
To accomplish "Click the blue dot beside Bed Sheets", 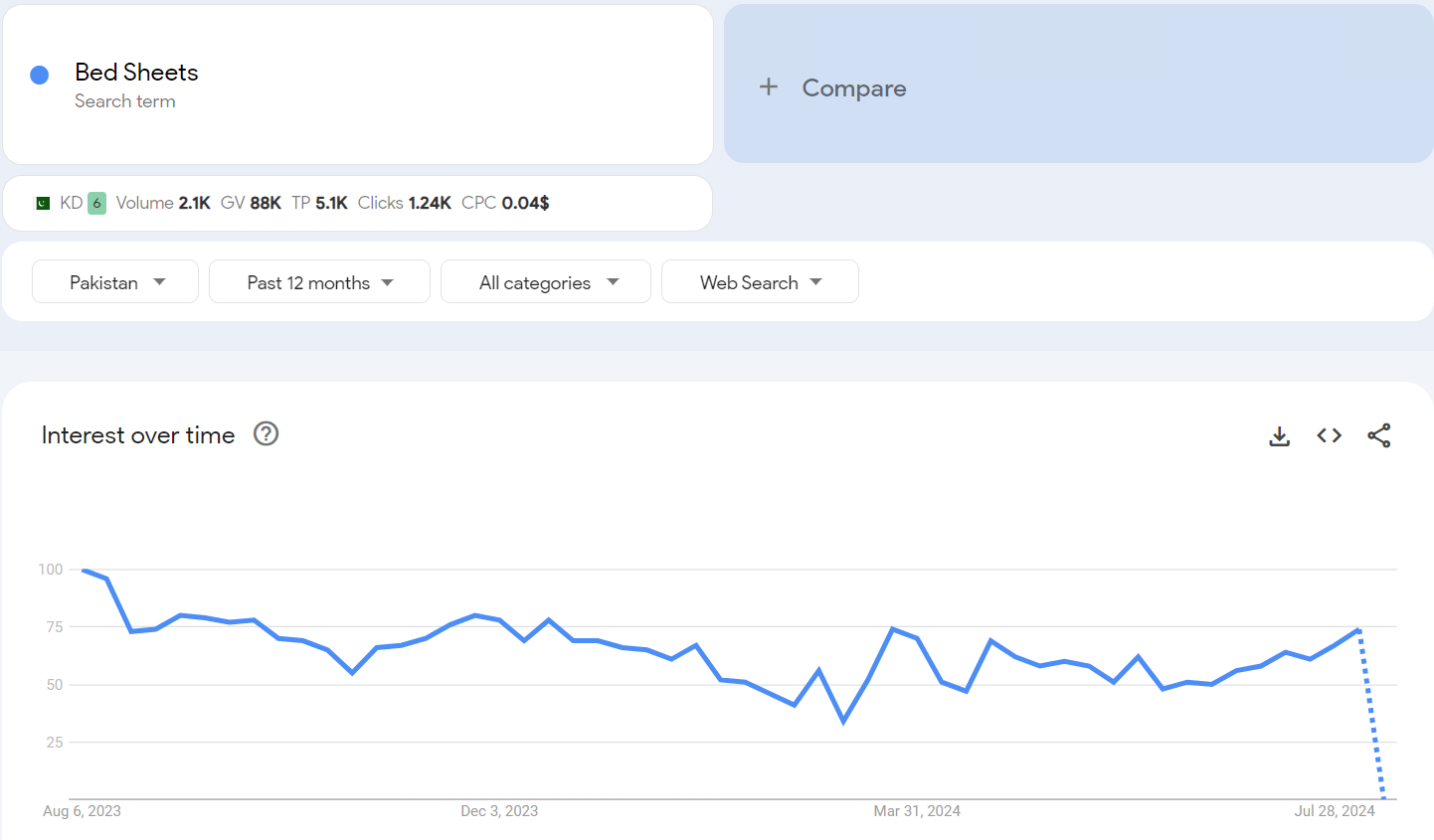I will [x=40, y=75].
